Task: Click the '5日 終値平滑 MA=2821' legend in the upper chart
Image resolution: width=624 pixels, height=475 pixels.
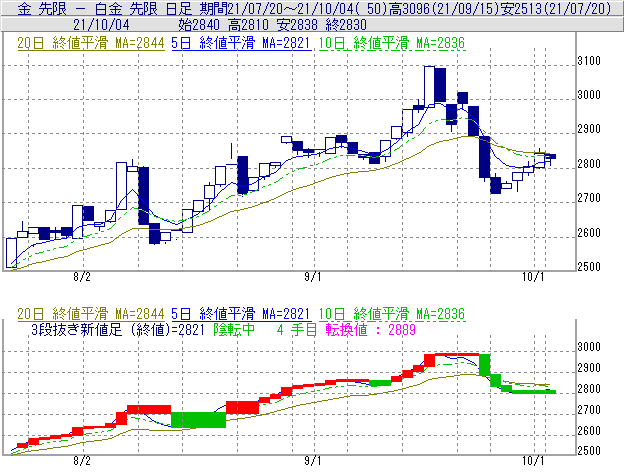Action: 241,43
